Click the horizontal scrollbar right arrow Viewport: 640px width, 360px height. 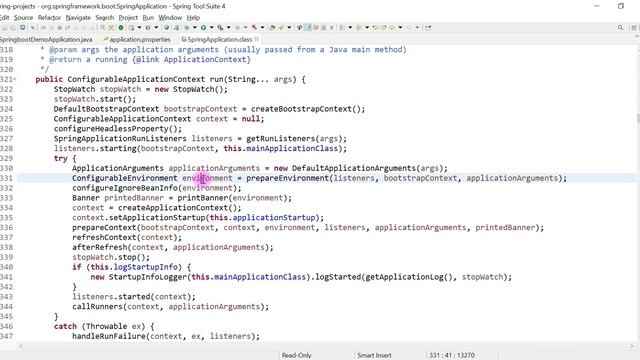pyautogui.click(x=632, y=346)
